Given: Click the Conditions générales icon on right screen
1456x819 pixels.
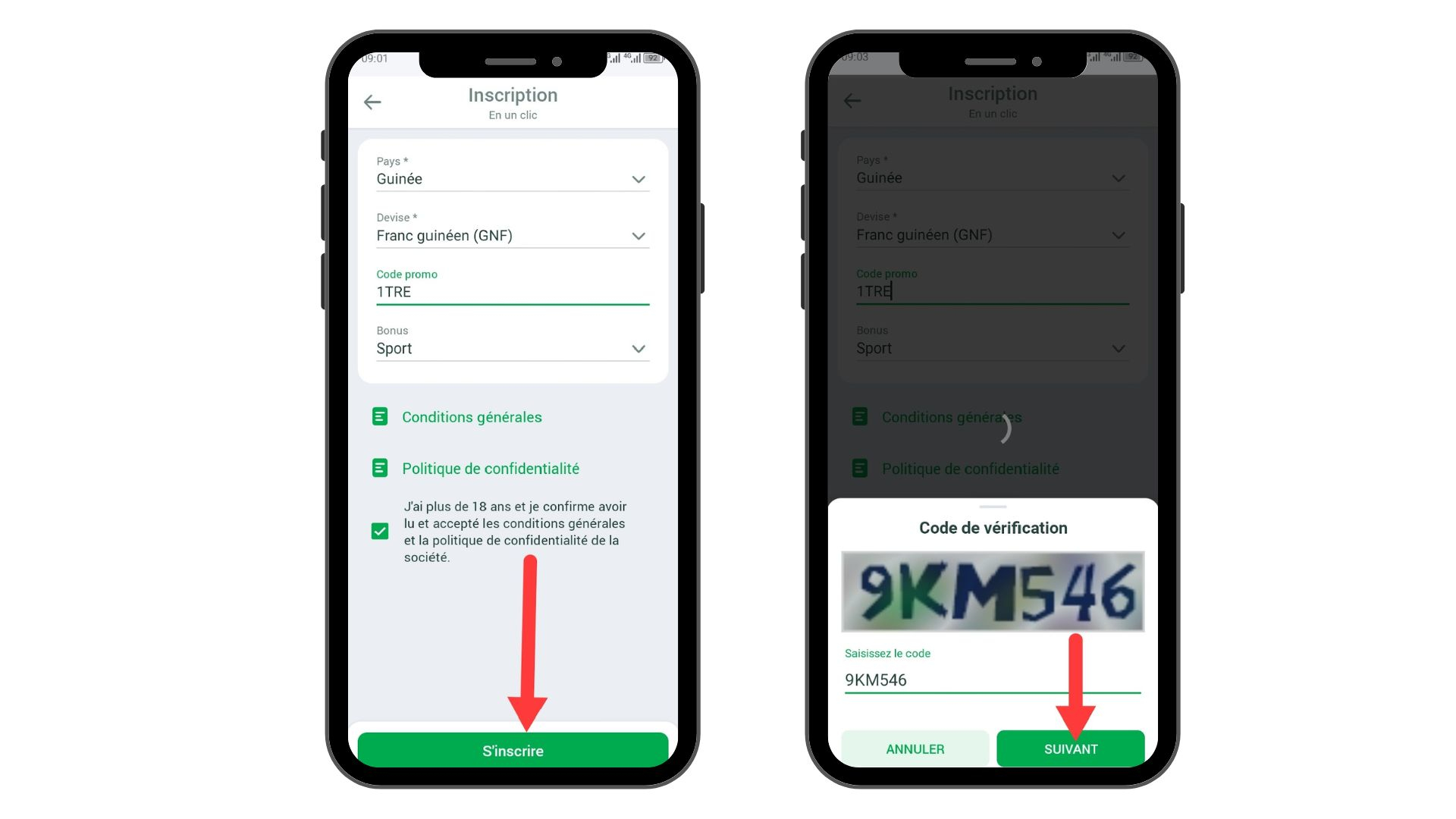Looking at the screenshot, I should tap(861, 418).
